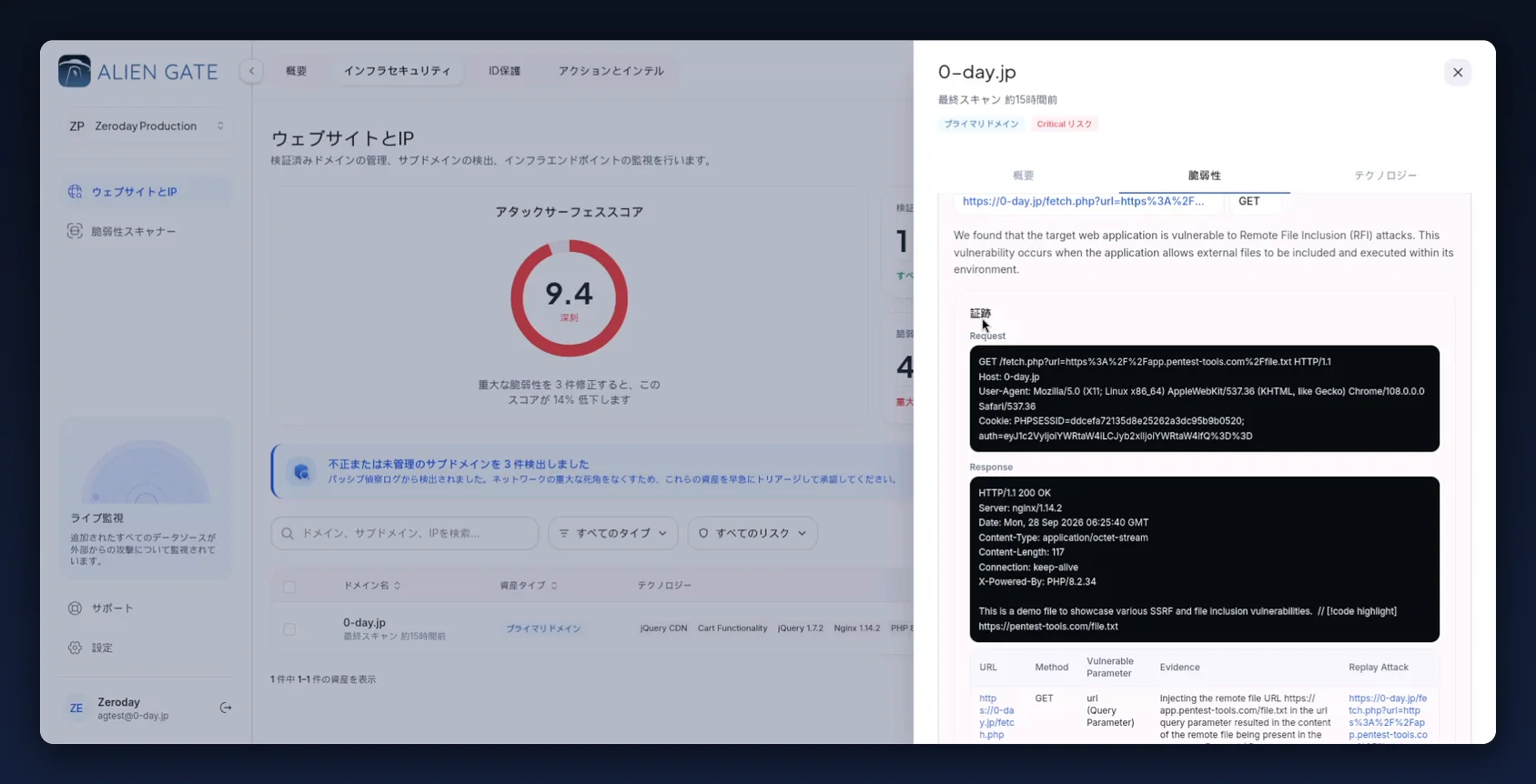Switch to the インフラセキュリティ tab

click(x=397, y=71)
